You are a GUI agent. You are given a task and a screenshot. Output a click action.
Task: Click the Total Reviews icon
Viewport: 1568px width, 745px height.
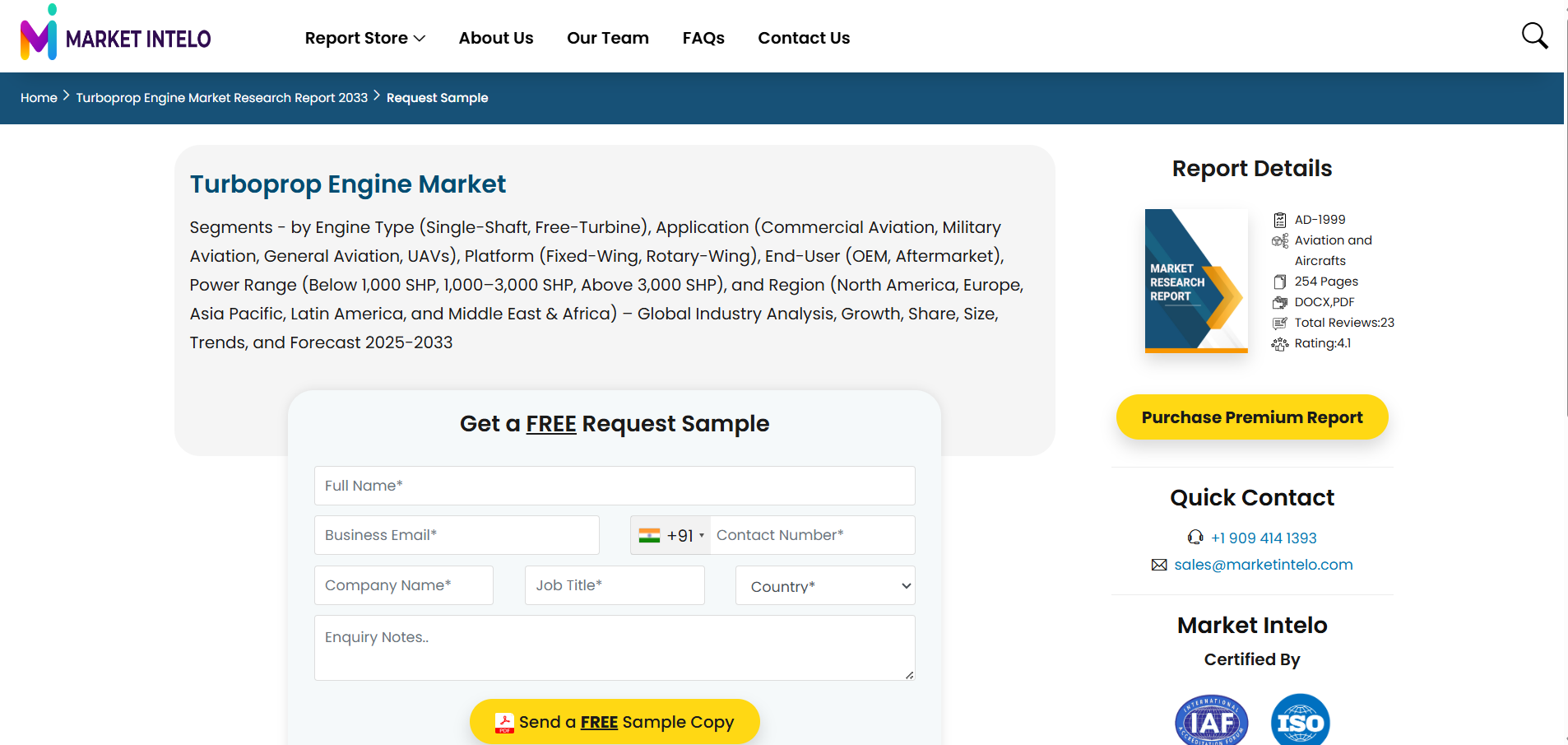[1280, 323]
